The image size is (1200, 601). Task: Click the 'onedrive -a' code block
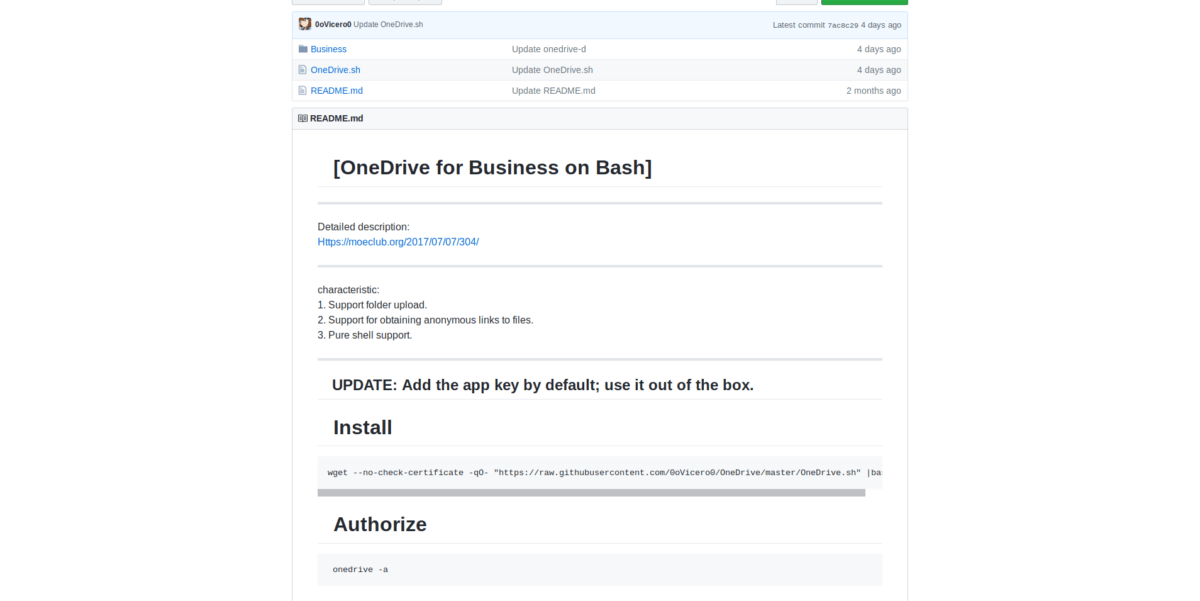[600, 570]
